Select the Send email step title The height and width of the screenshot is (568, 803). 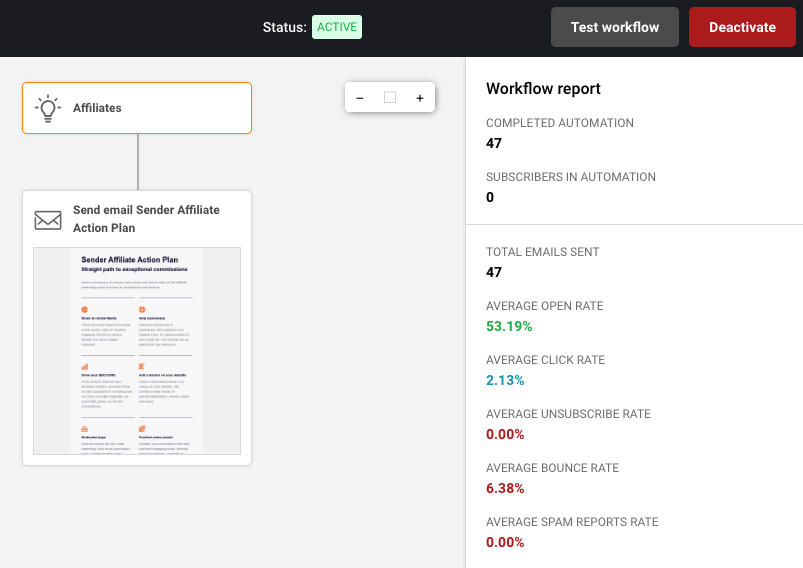146,219
